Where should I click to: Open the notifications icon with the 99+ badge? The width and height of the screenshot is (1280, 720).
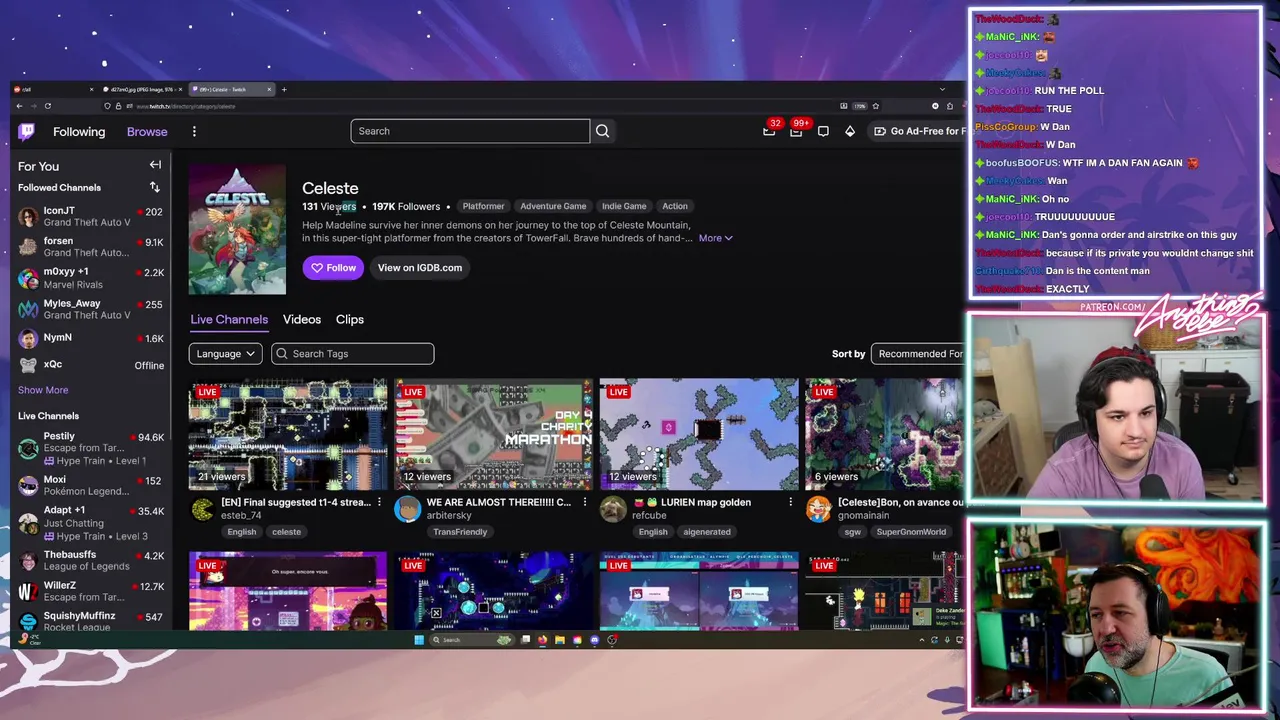tap(796, 131)
